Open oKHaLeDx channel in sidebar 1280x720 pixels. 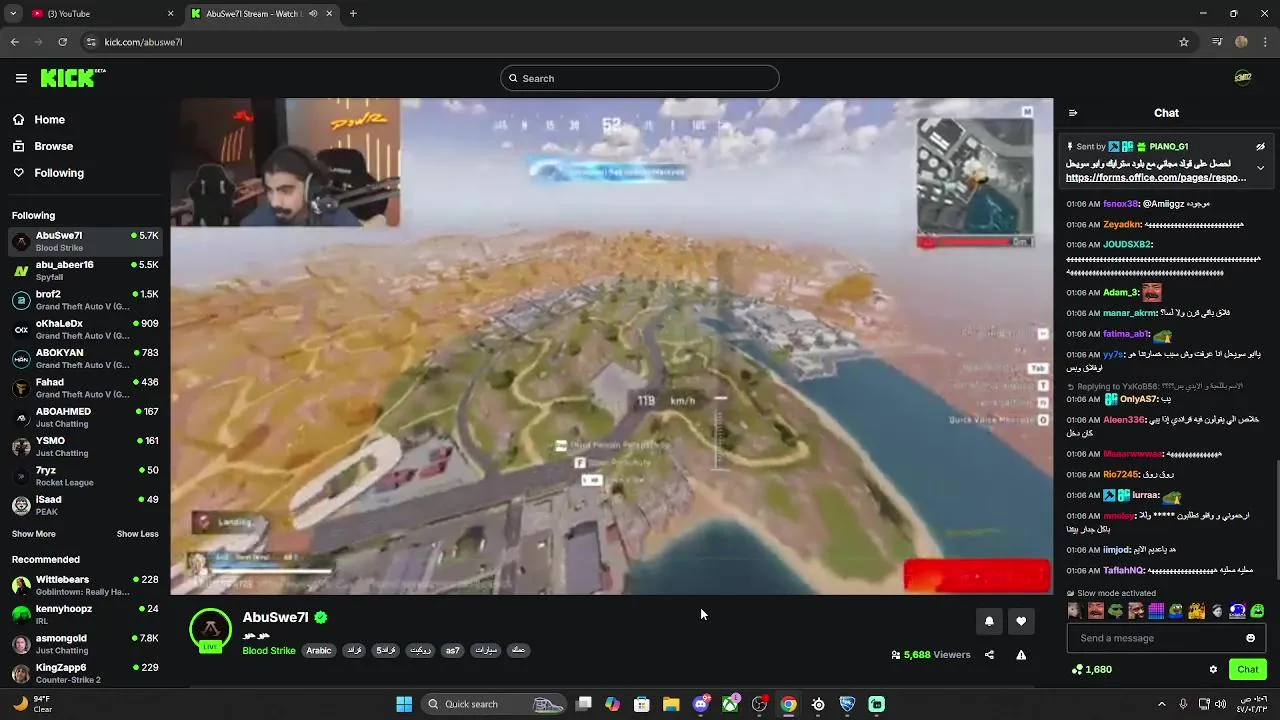pyautogui.click(x=85, y=329)
